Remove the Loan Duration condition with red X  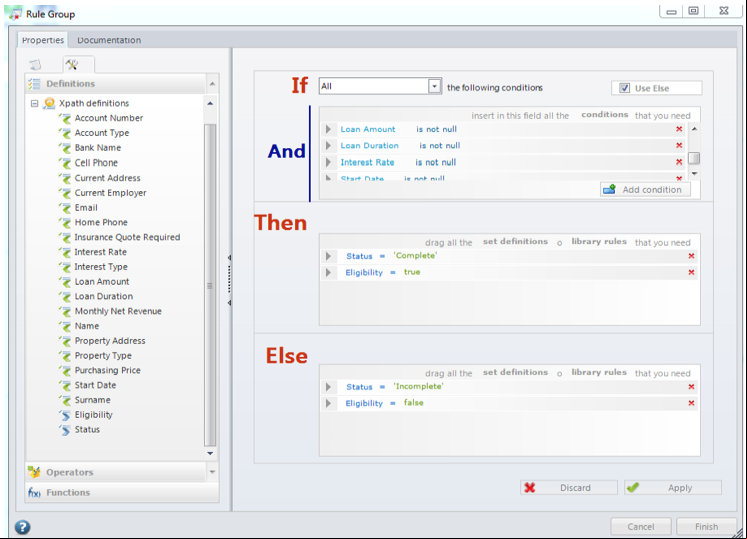pos(679,145)
